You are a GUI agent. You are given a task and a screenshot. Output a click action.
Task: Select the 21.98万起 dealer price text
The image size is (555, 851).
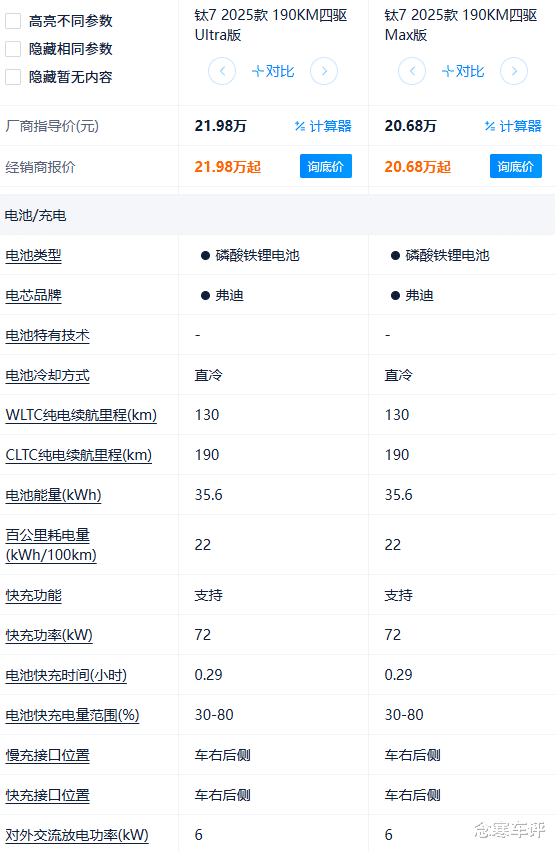[x=228, y=167]
